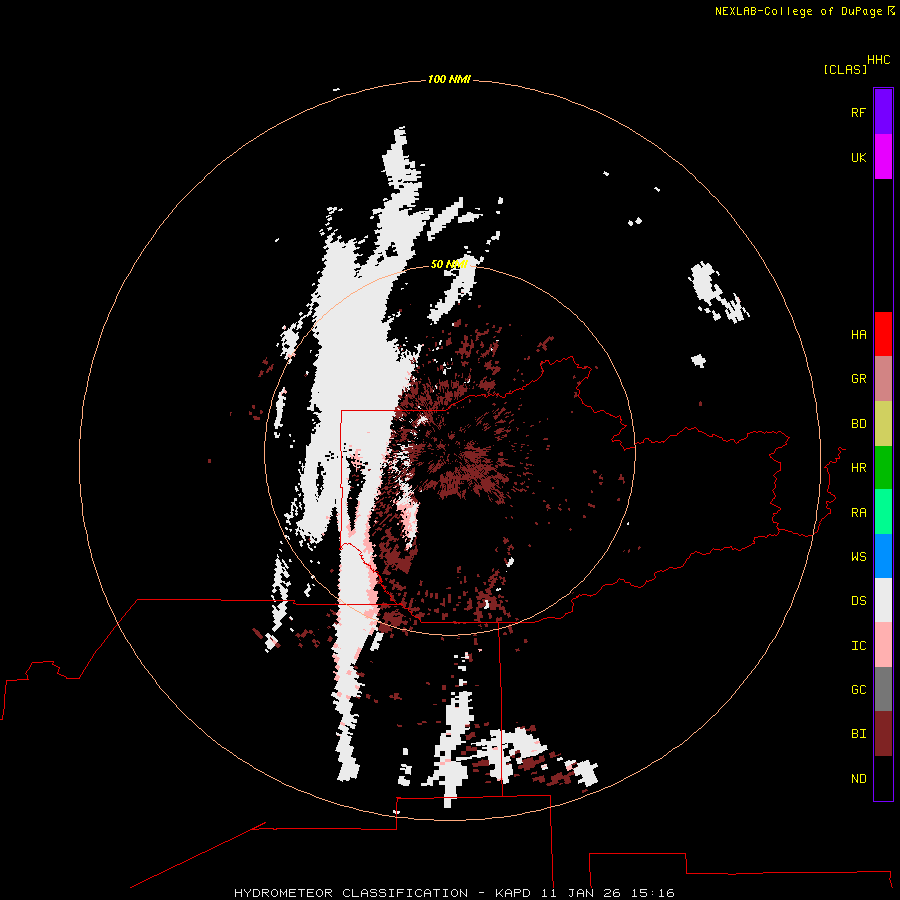Click the GR dusty pink legend swatch
900x900 pixels.
click(883, 379)
